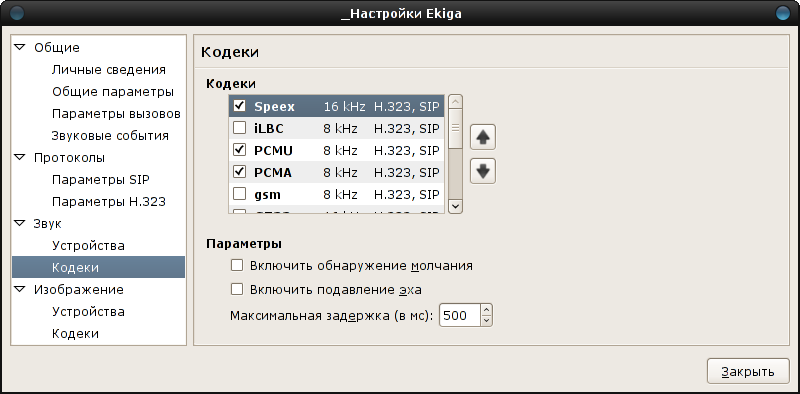This screenshot has width=800, height=394.
Task: Decrease the maximum delay value with down stepper
Action: click(x=486, y=321)
